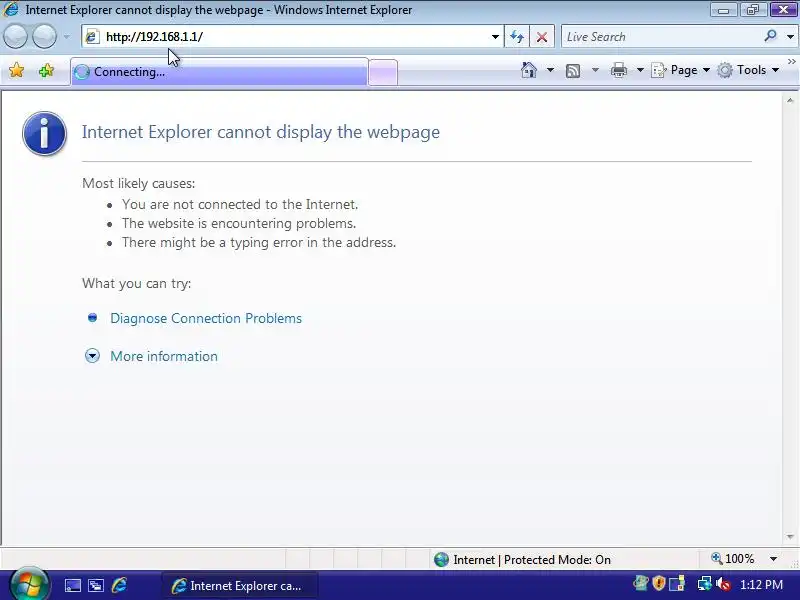Screen dimensions: 800x600
Task: Expand the More information section
Action: (164, 356)
